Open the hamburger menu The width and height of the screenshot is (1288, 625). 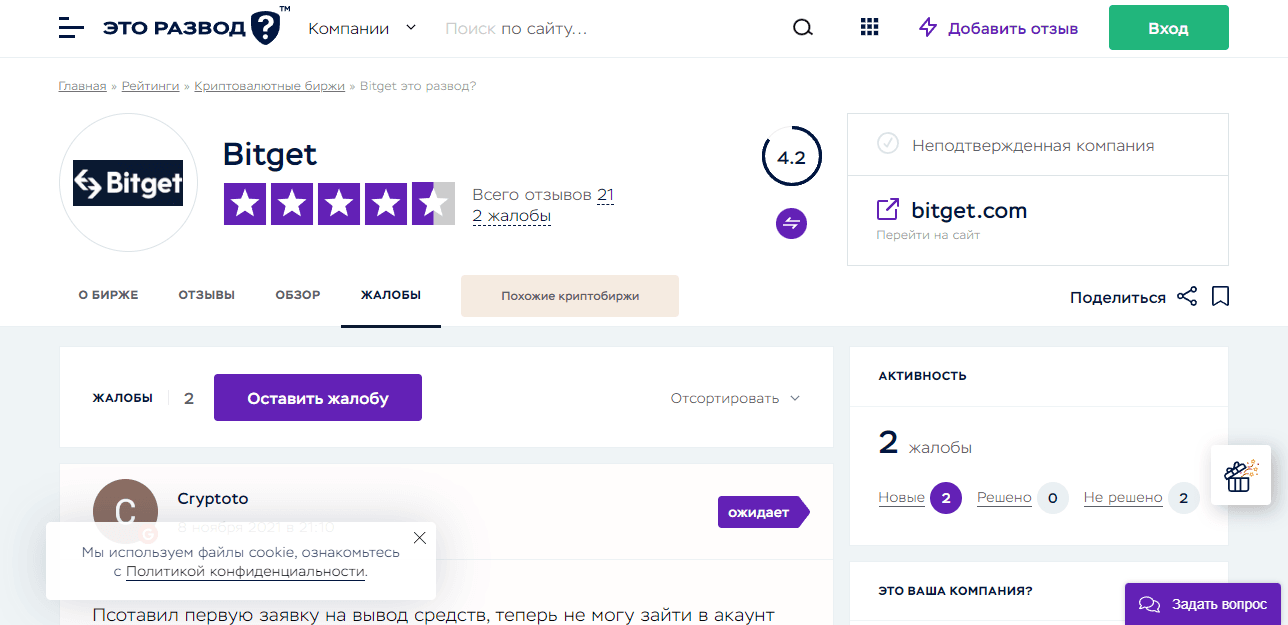(x=70, y=27)
